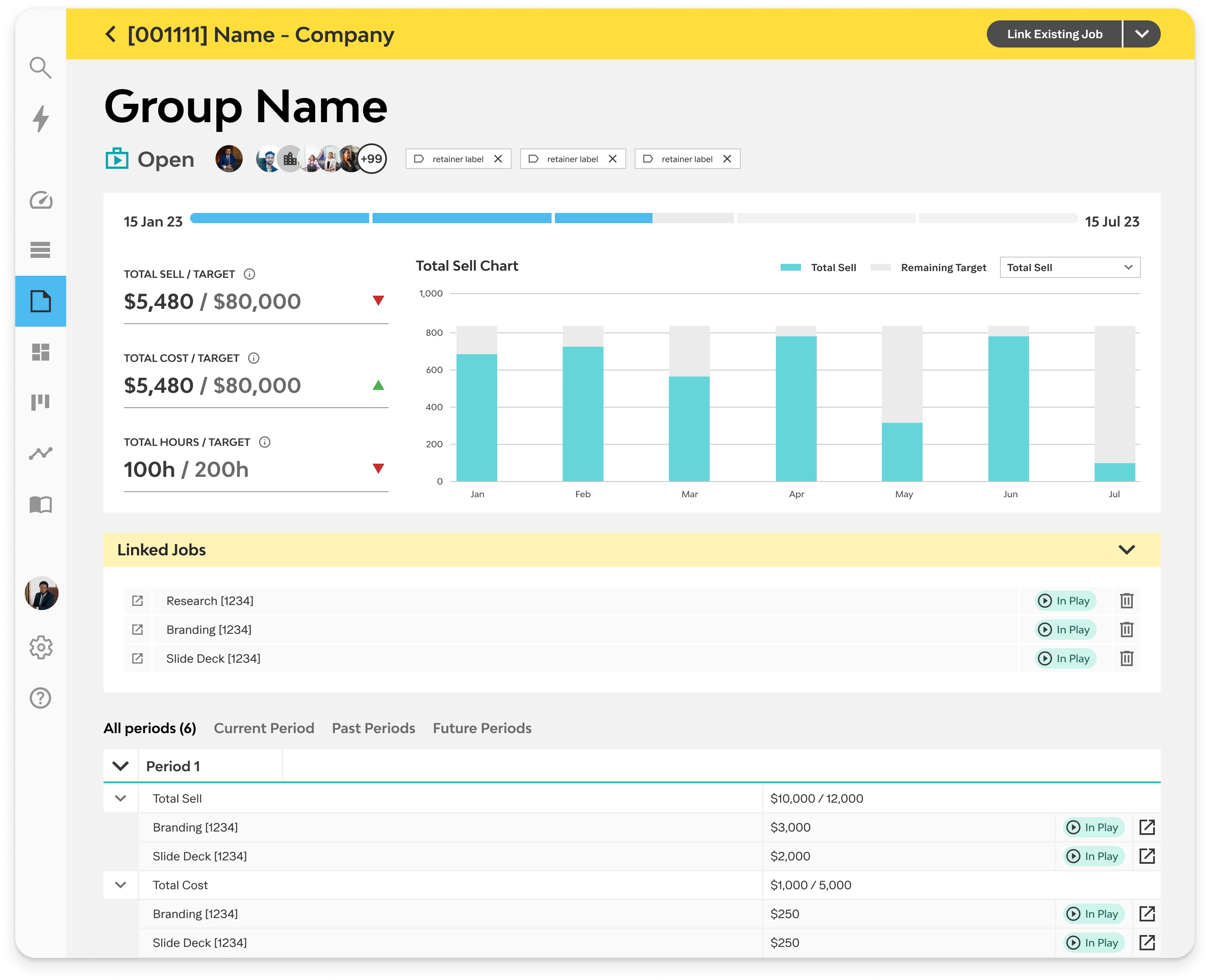Click info icon beside Total Hours / Target
The width and height of the screenshot is (1210, 980).
264,442
